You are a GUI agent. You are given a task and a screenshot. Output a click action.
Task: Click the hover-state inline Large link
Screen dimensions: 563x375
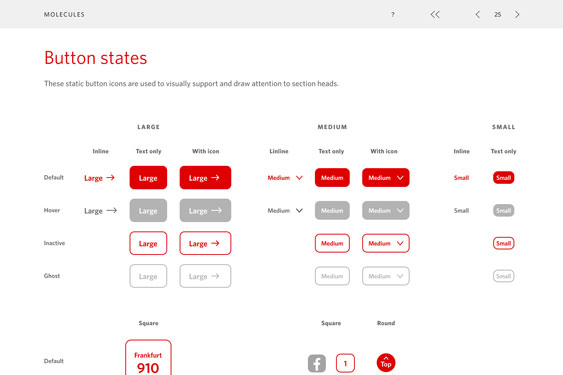tap(101, 210)
